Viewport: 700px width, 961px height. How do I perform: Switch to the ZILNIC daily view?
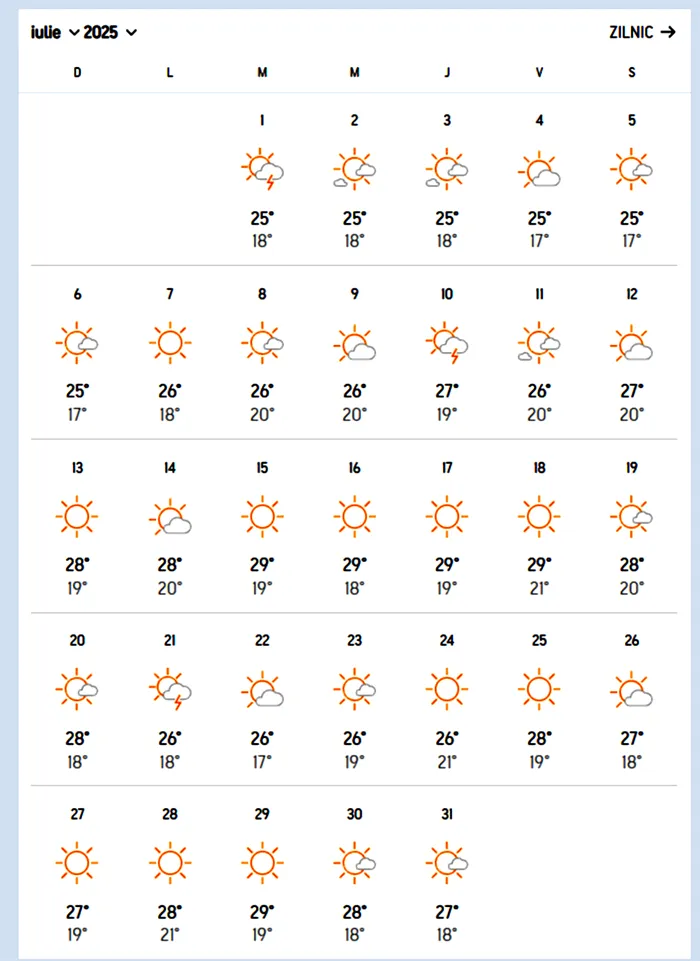point(644,32)
